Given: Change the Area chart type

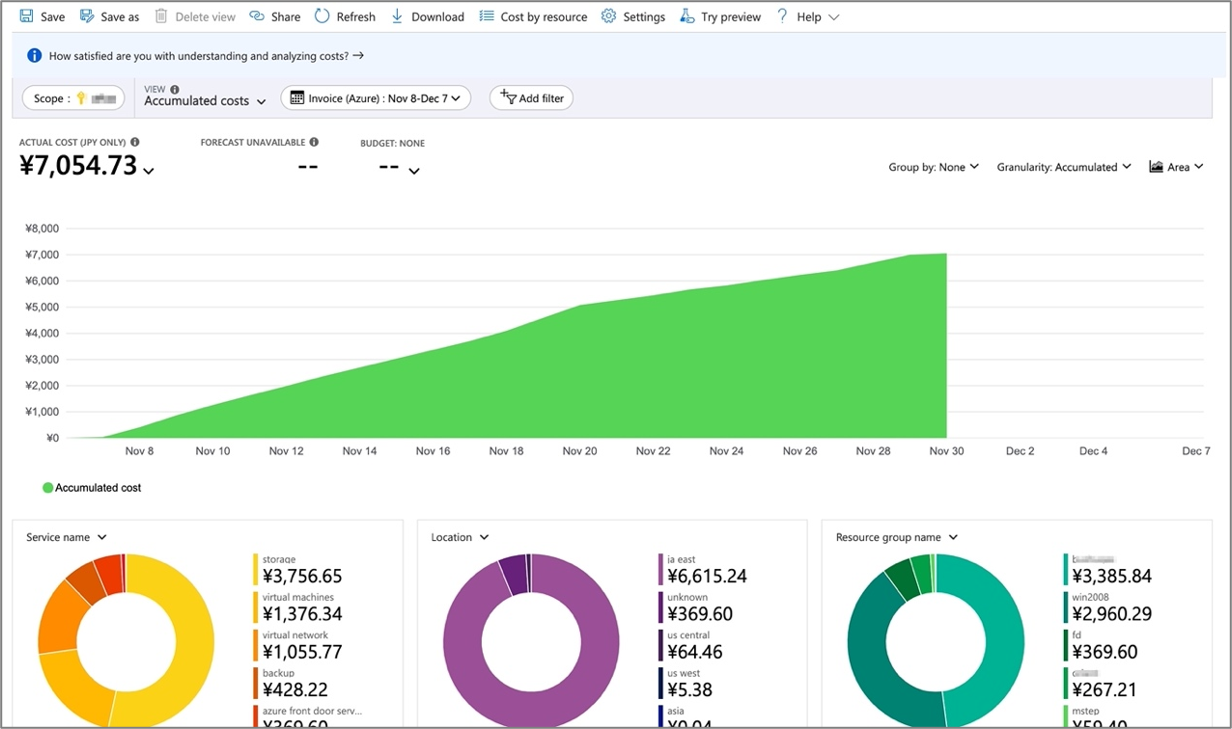Looking at the screenshot, I should click(1177, 167).
